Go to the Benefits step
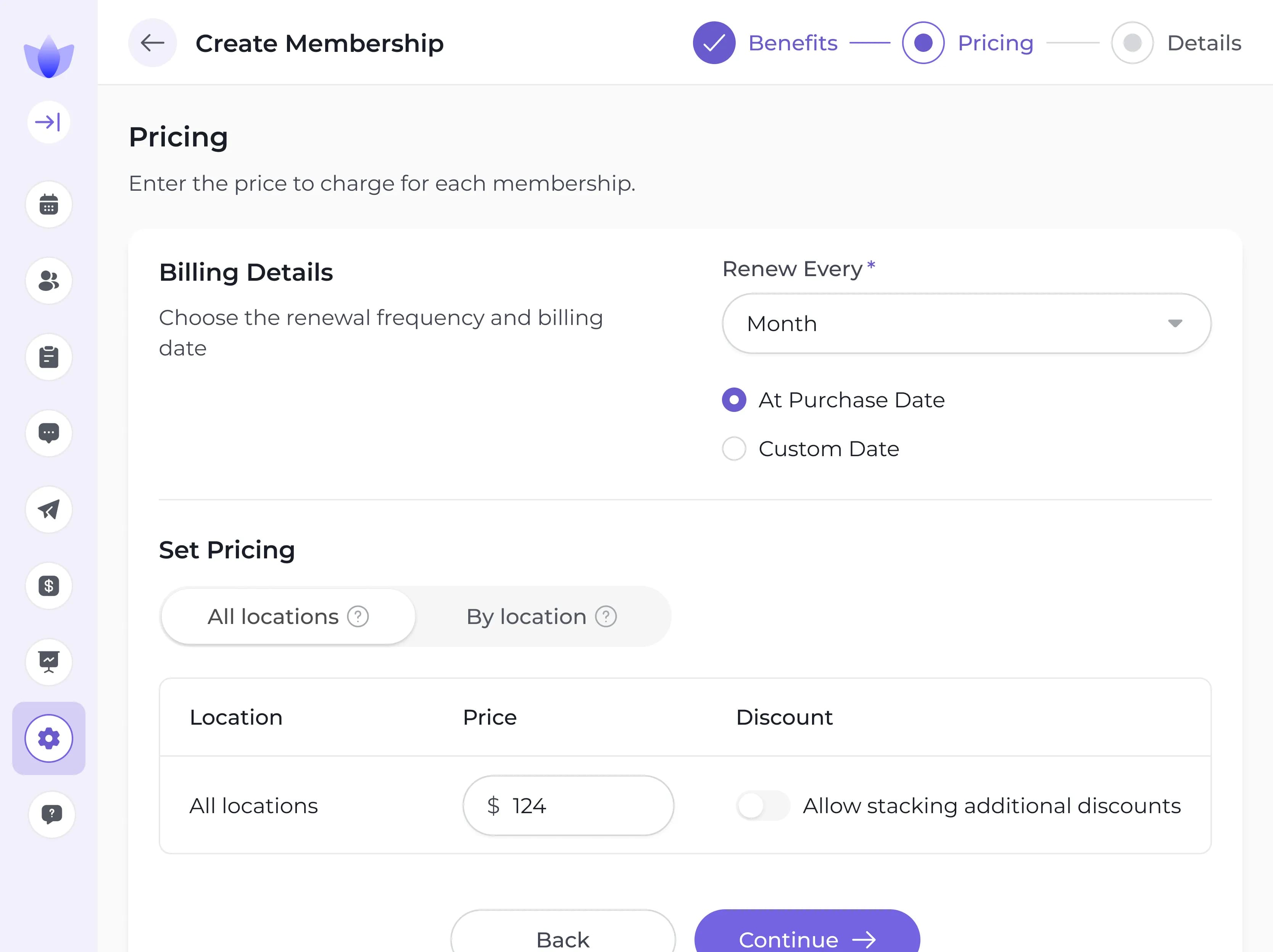Image resolution: width=1273 pixels, height=952 pixels. (793, 43)
